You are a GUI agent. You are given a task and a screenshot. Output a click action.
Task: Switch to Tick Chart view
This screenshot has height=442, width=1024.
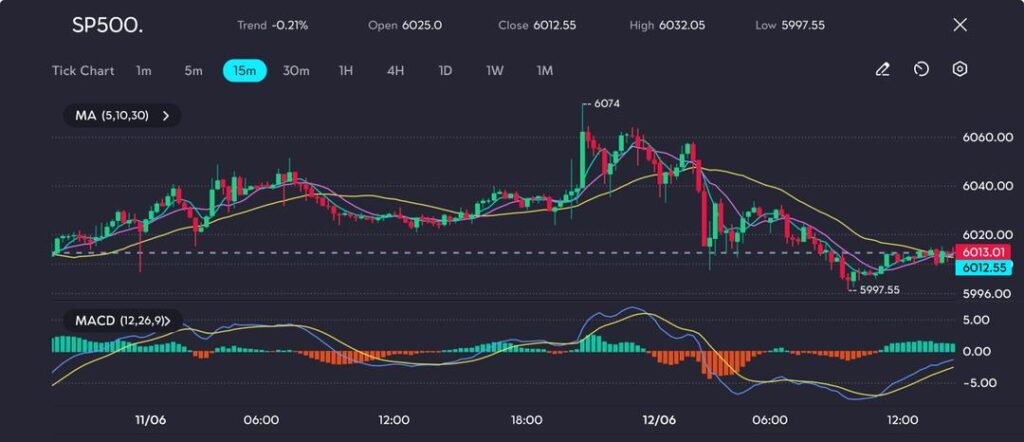[x=83, y=71]
